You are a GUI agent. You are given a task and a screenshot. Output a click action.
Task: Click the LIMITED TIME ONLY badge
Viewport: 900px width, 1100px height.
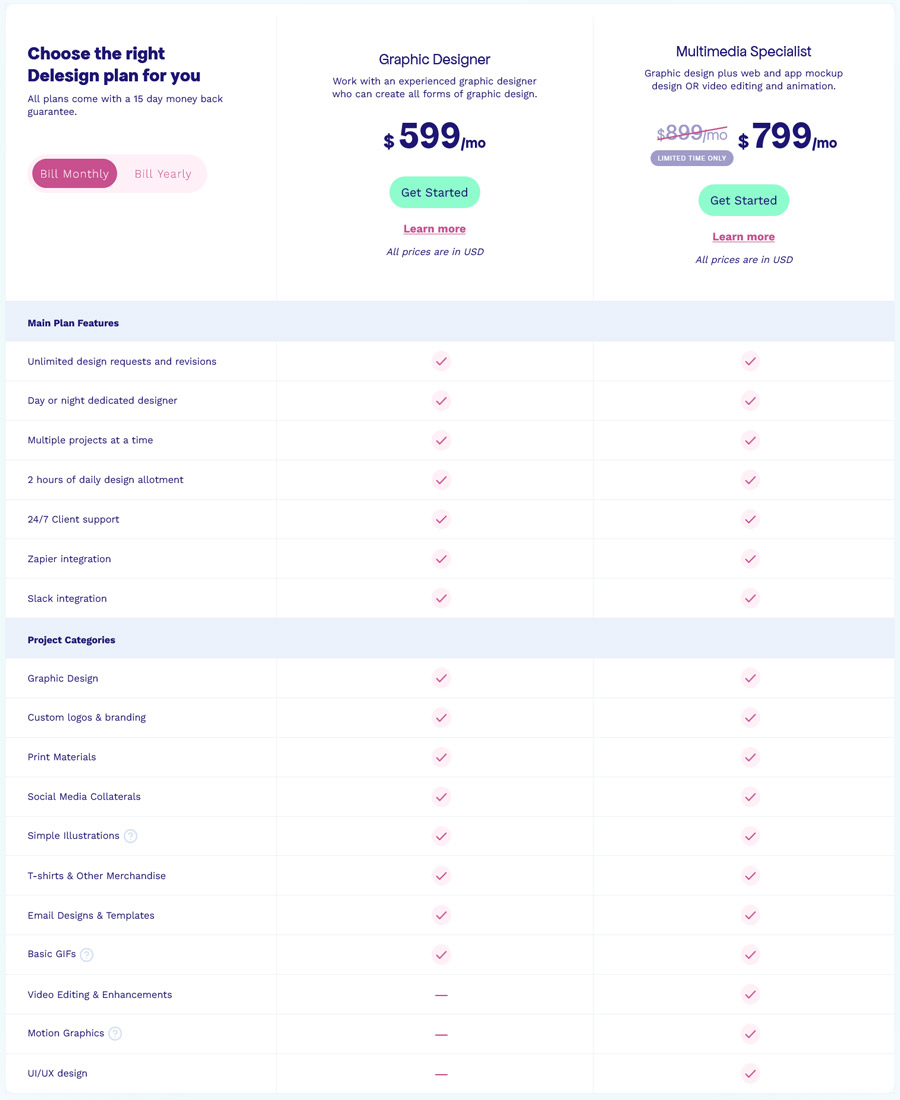click(x=692, y=158)
